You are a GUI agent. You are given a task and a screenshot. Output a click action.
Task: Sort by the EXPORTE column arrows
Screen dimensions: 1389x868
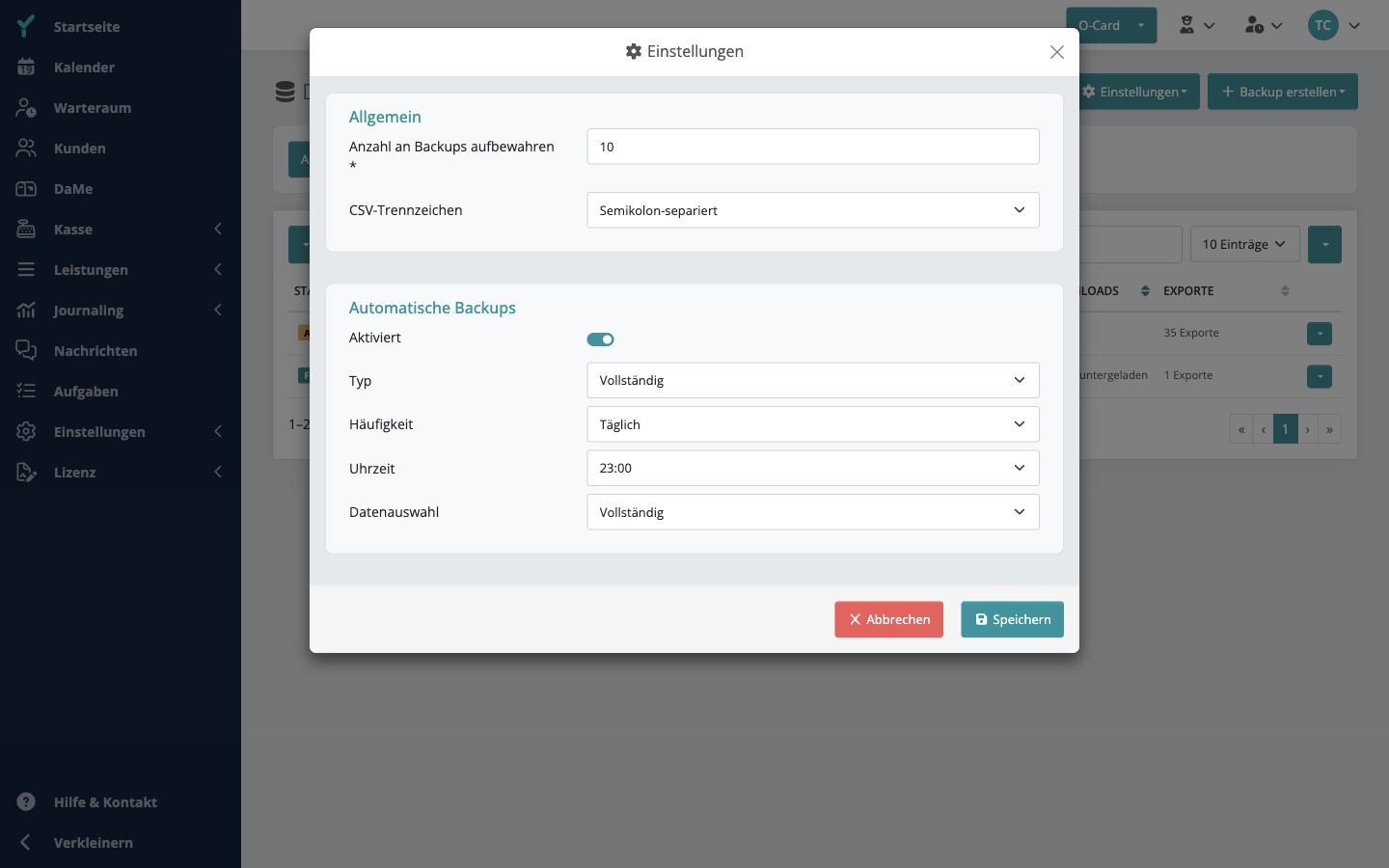[x=1285, y=291]
